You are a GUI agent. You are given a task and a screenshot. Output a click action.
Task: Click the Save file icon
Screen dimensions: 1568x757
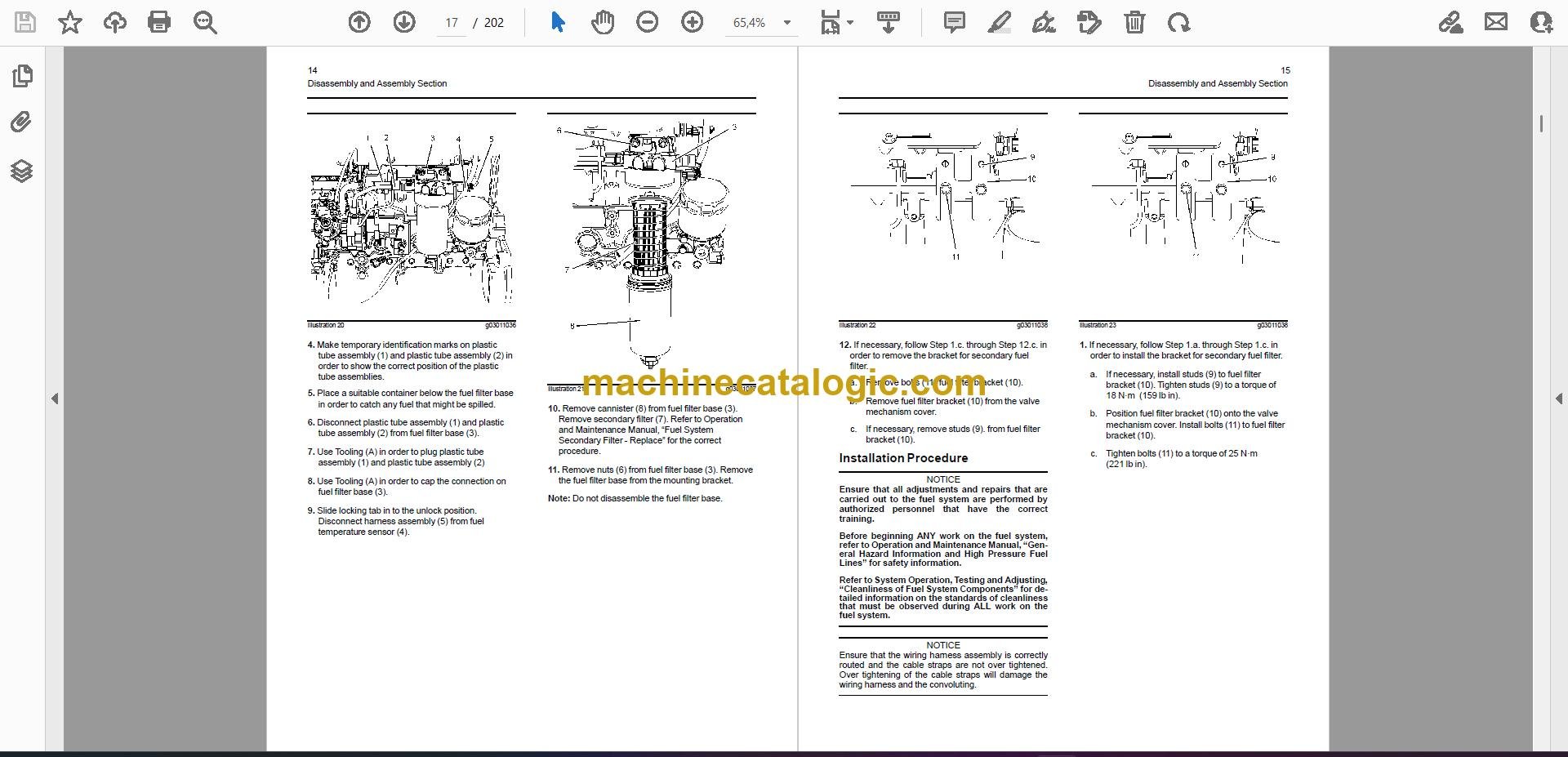[25, 22]
